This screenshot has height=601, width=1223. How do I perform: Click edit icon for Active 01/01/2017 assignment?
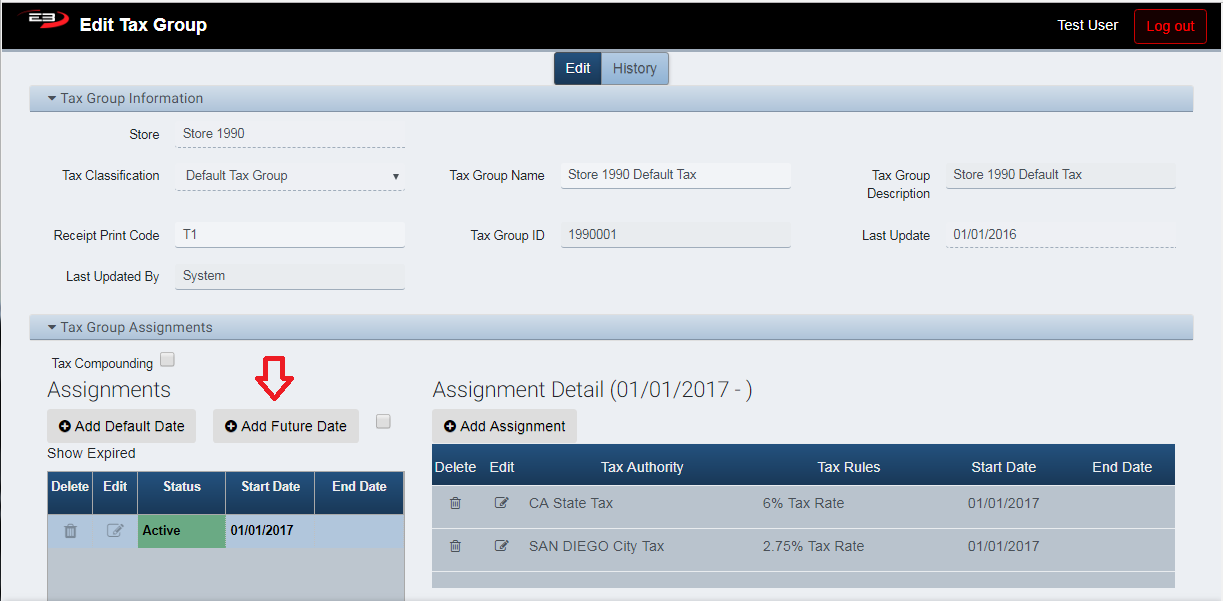click(x=115, y=531)
